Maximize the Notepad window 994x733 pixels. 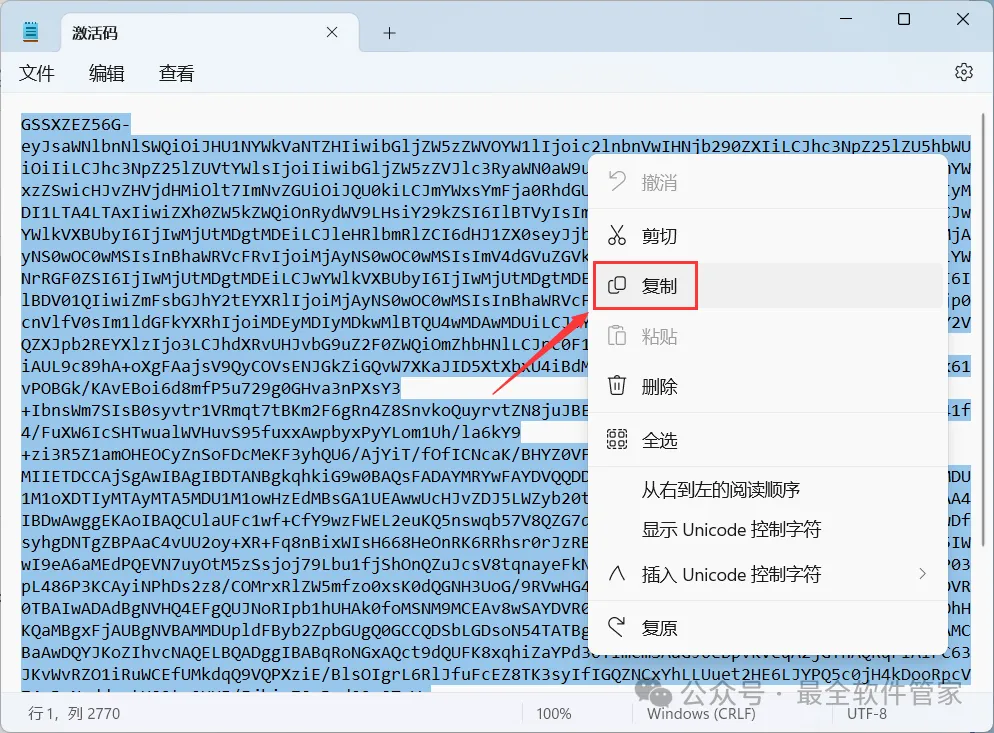coord(904,19)
